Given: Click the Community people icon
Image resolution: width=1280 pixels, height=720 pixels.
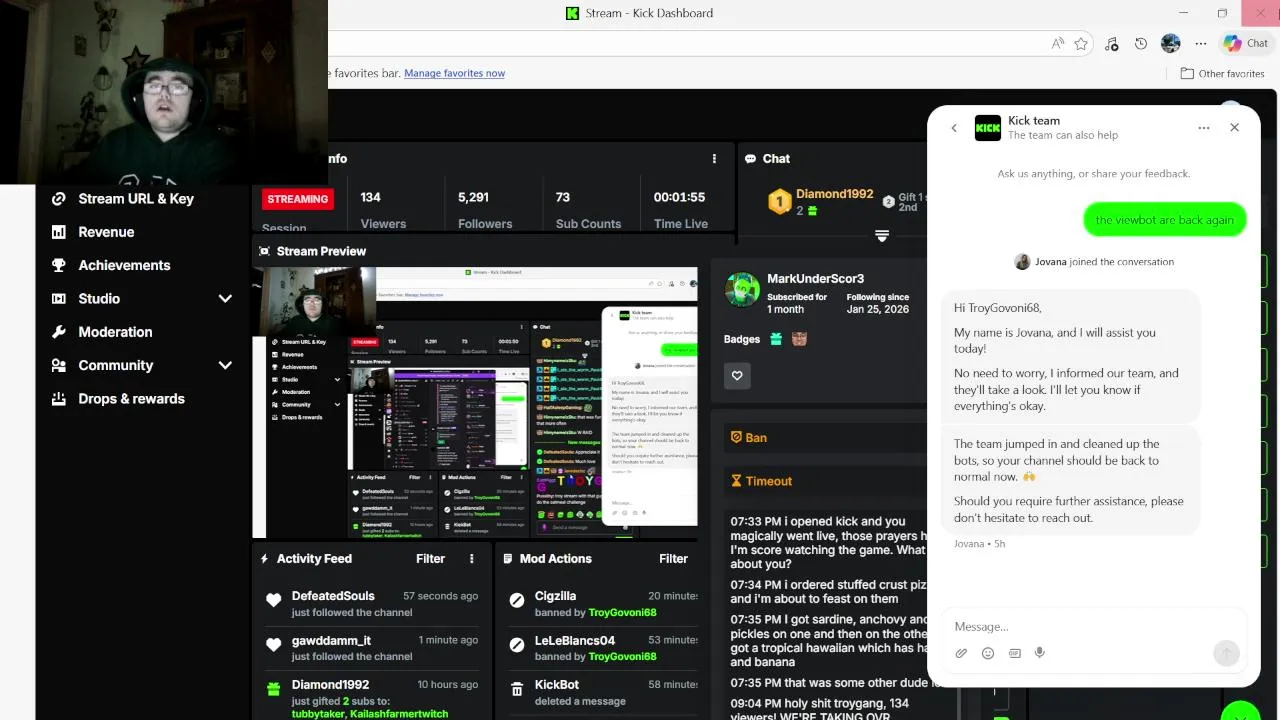Looking at the screenshot, I should (x=59, y=365).
